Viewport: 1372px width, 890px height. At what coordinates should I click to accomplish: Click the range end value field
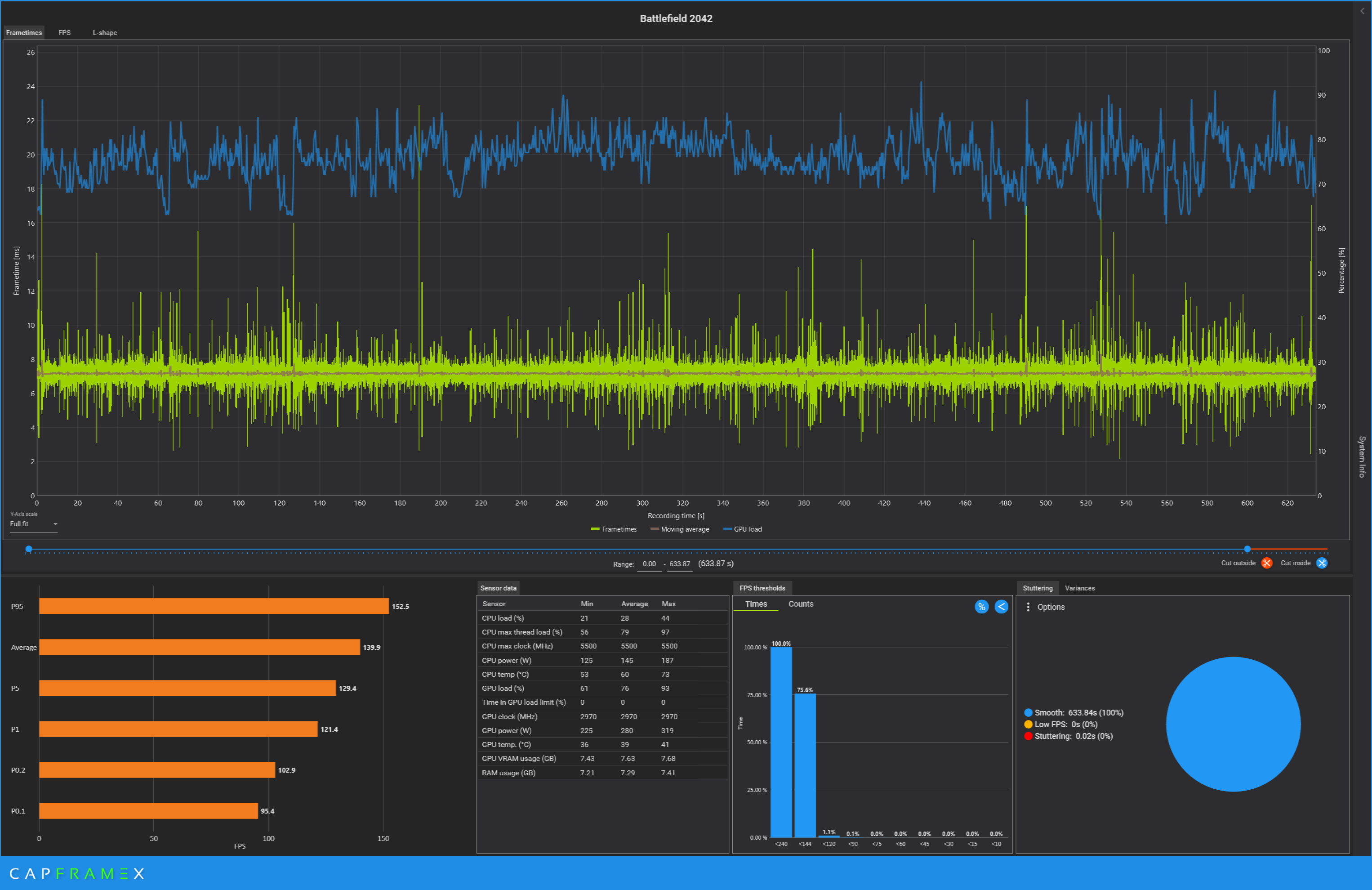[x=679, y=564]
